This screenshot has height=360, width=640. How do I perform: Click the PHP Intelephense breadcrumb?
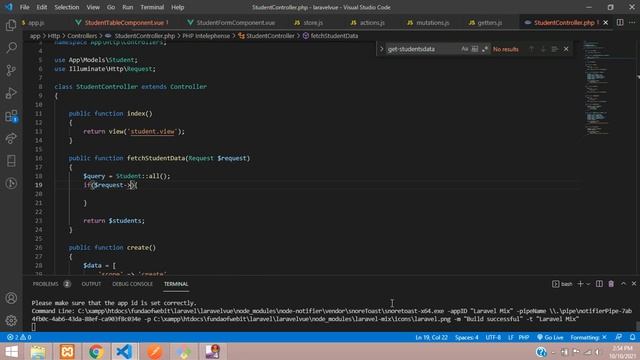[x=206, y=36]
